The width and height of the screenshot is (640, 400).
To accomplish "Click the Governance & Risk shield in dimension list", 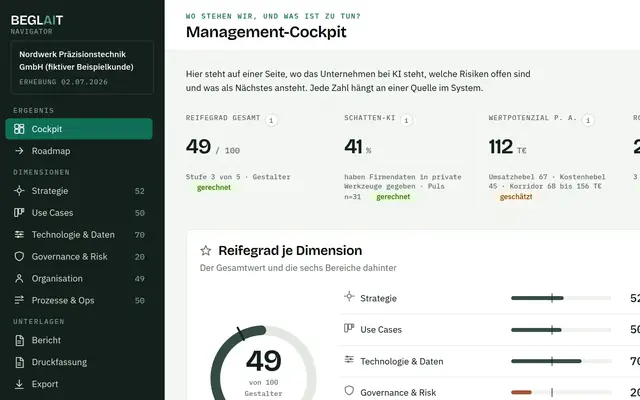I will [349, 391].
